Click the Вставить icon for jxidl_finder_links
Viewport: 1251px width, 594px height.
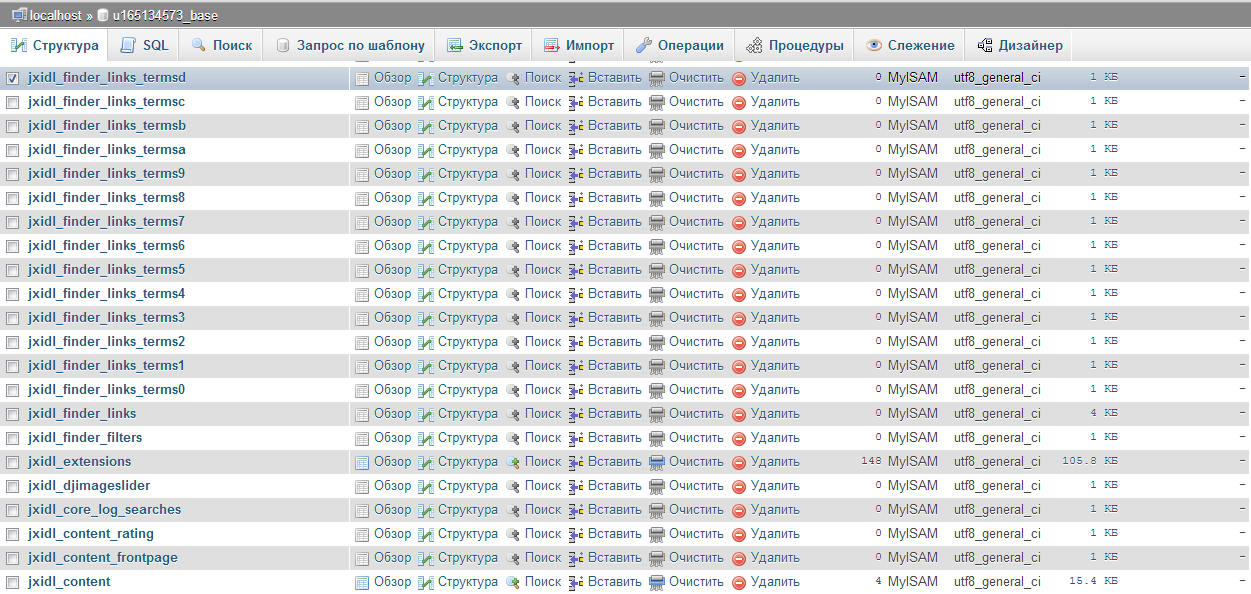click(576, 414)
